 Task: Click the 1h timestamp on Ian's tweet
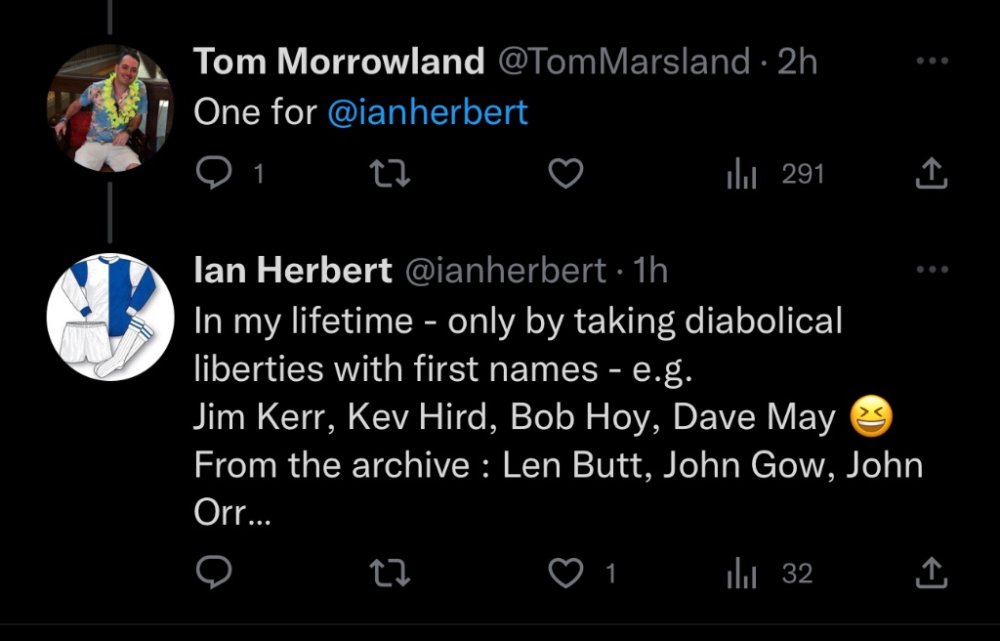pyautogui.click(x=652, y=270)
